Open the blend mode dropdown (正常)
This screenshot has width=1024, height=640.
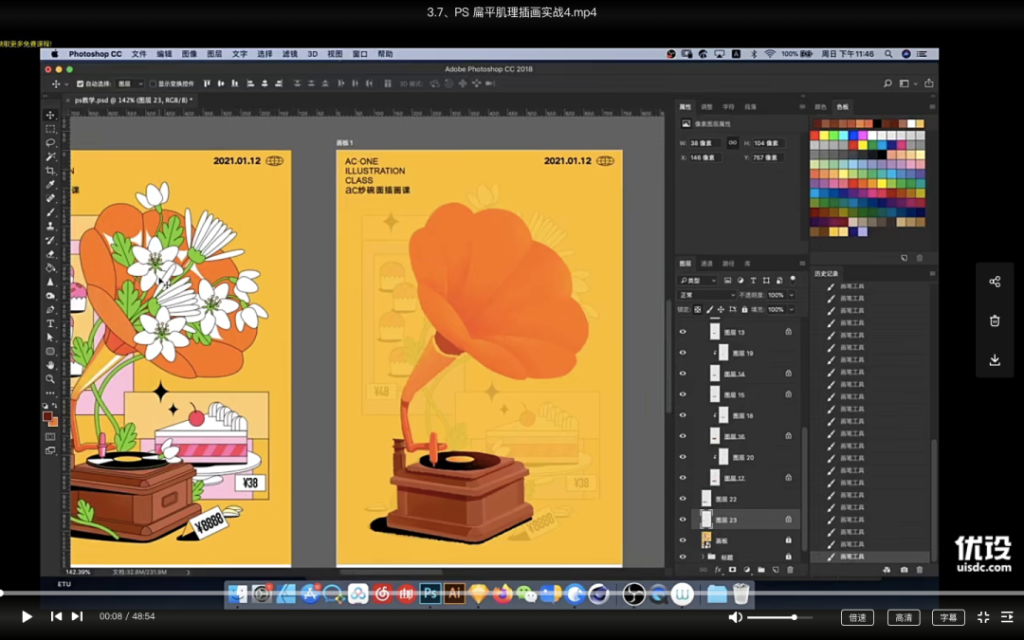coord(706,296)
